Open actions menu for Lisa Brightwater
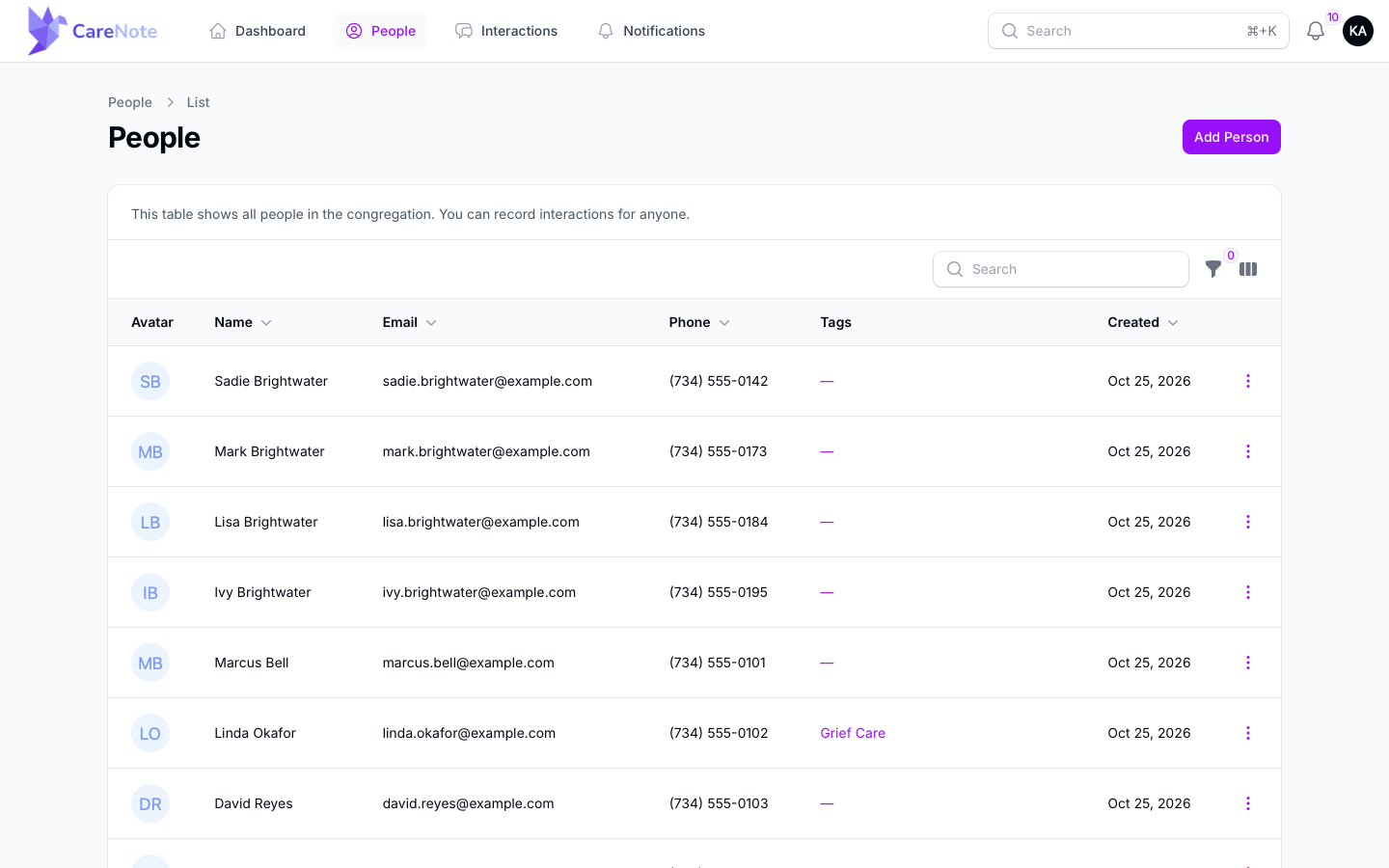Image resolution: width=1389 pixels, height=868 pixels. point(1248,522)
